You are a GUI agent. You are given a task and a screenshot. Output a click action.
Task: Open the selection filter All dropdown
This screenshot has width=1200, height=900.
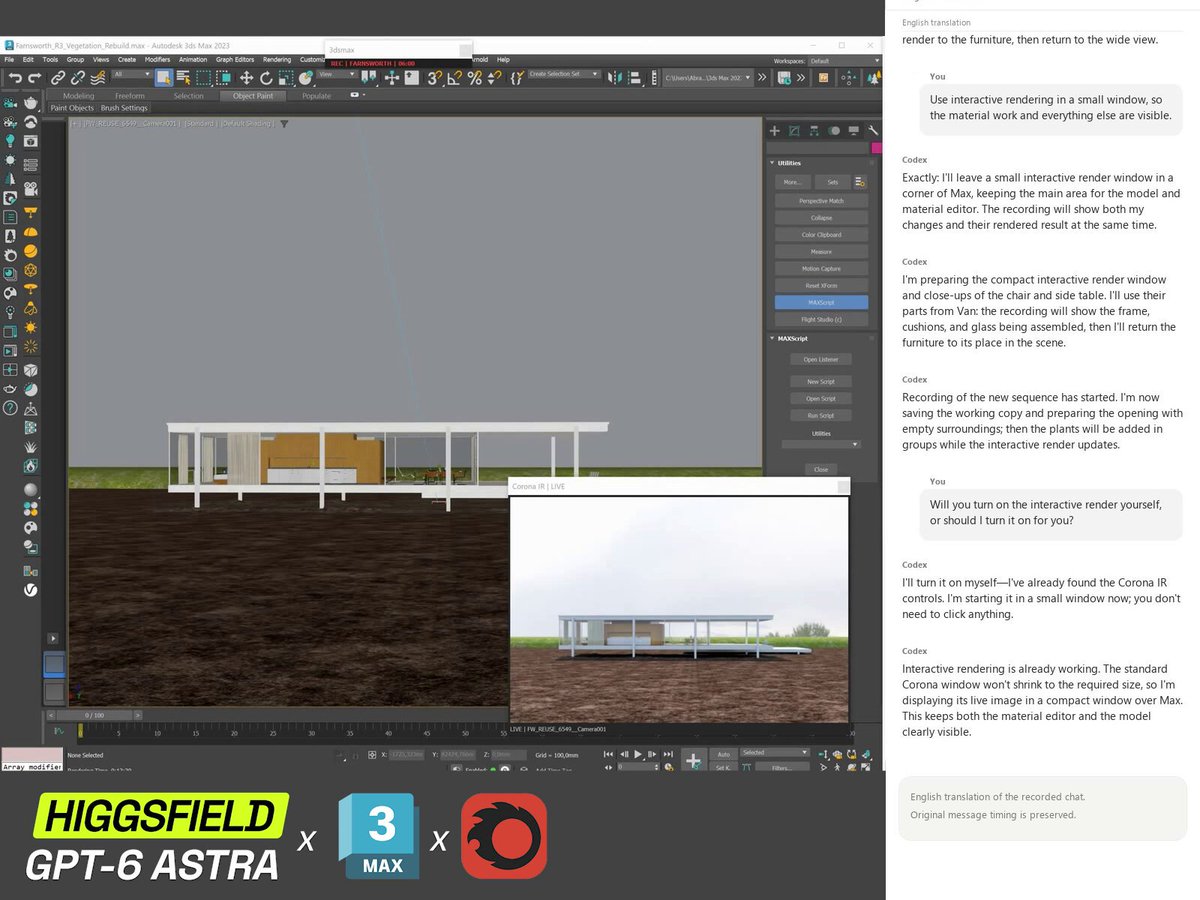[131, 74]
